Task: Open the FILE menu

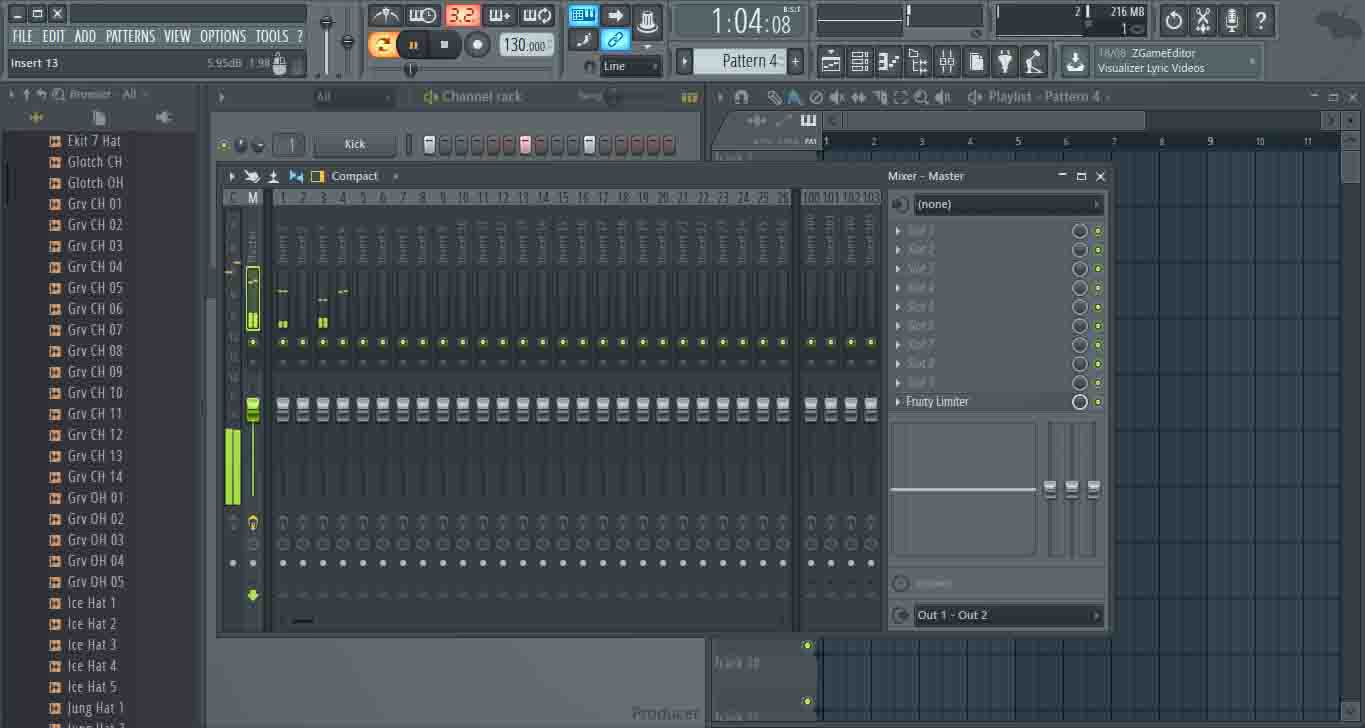Action: coord(23,36)
